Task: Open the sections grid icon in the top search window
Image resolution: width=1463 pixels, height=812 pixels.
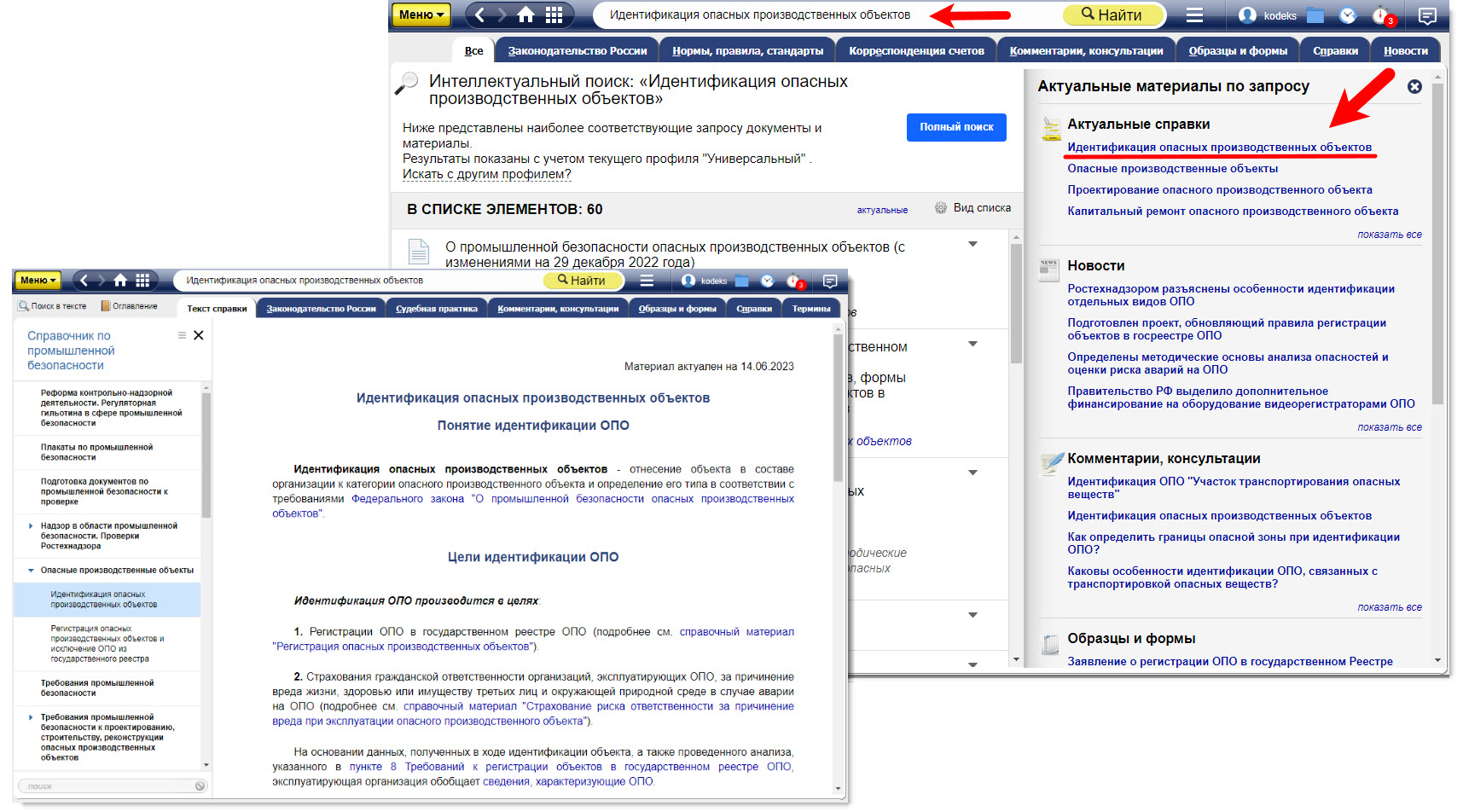Action: pyautogui.click(x=554, y=14)
